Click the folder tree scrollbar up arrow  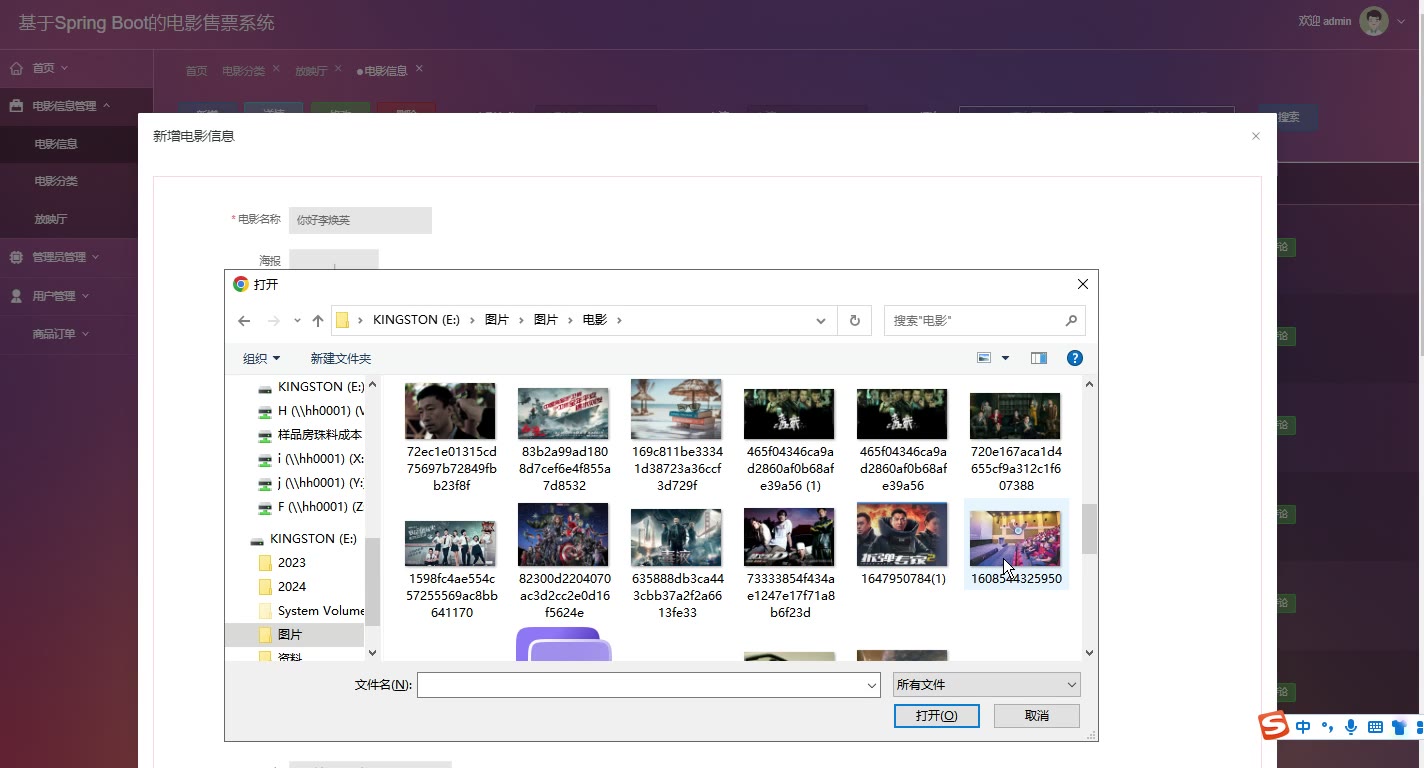[x=373, y=385]
